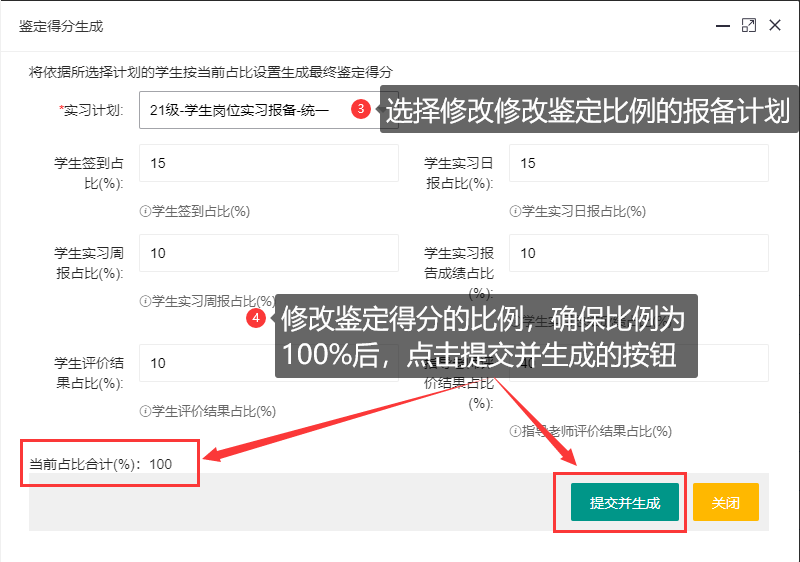Close the dialog with the X icon
The height and width of the screenshot is (562, 800).
(774, 26)
